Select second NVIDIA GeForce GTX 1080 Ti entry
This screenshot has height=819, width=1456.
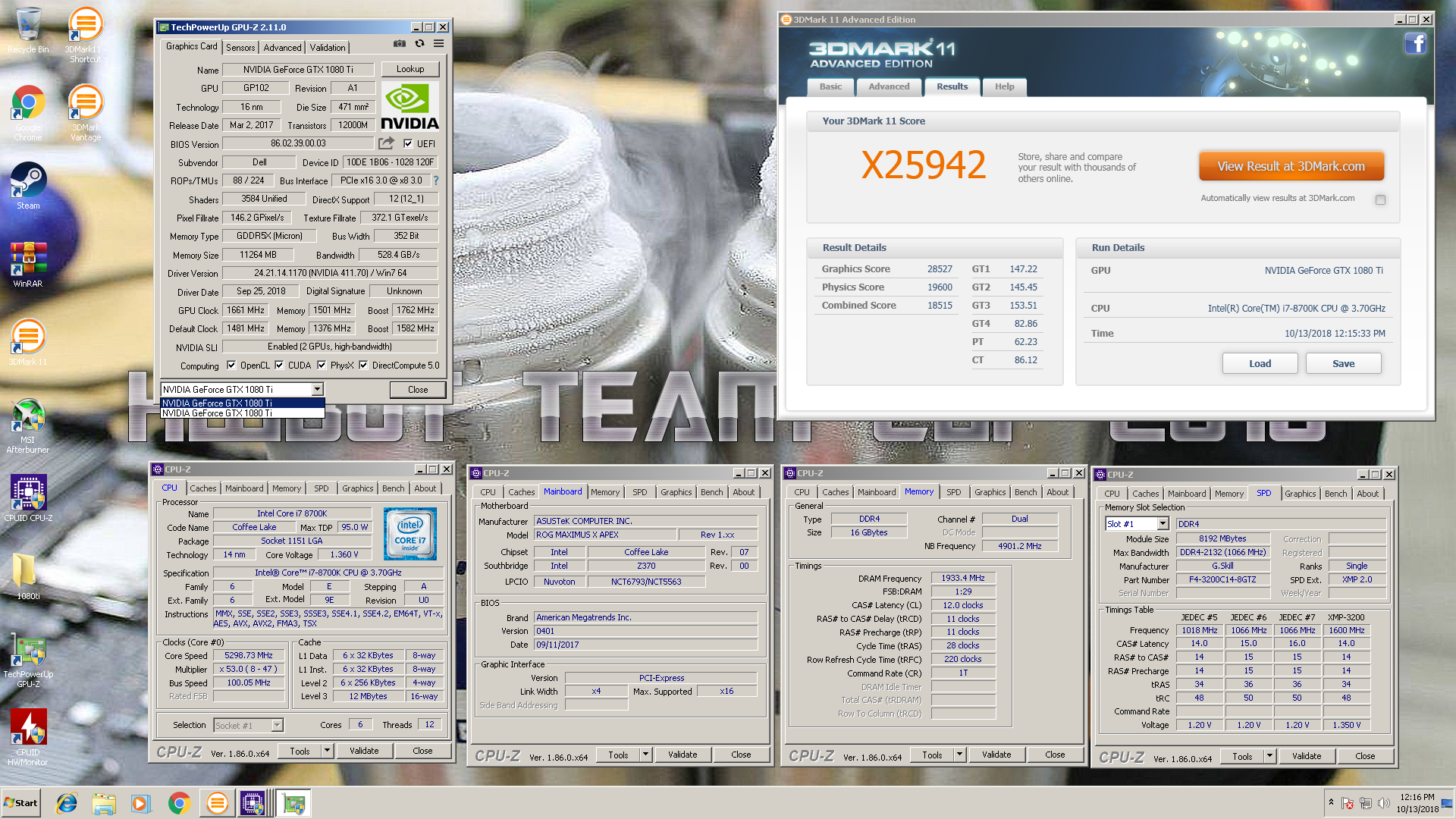pos(243,413)
